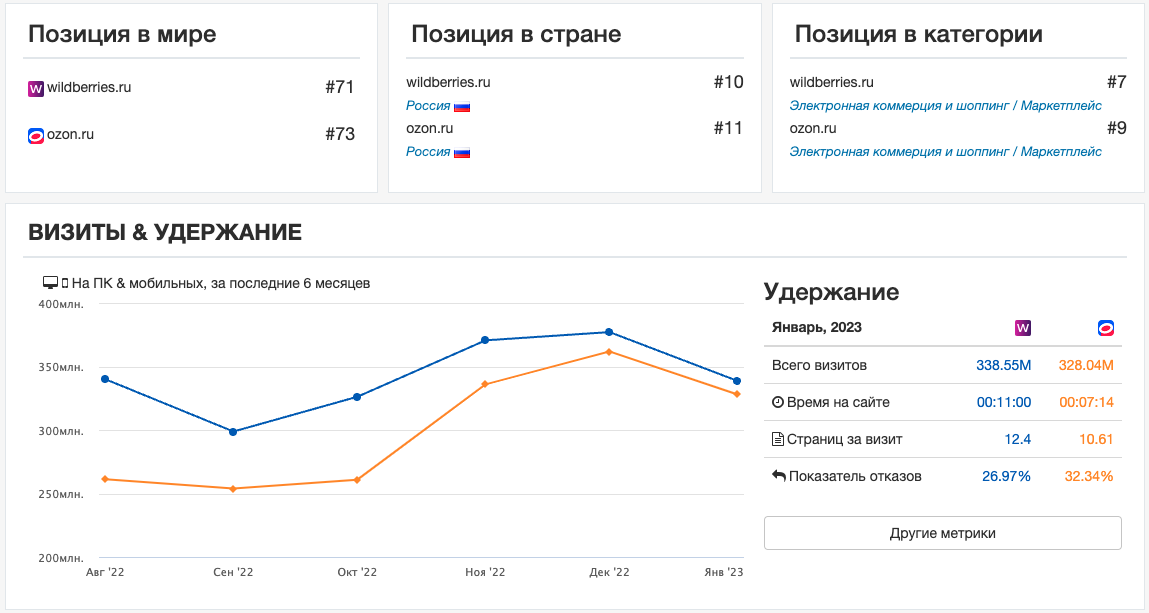Click the desktop monitor icon above the chart

(x=51, y=283)
